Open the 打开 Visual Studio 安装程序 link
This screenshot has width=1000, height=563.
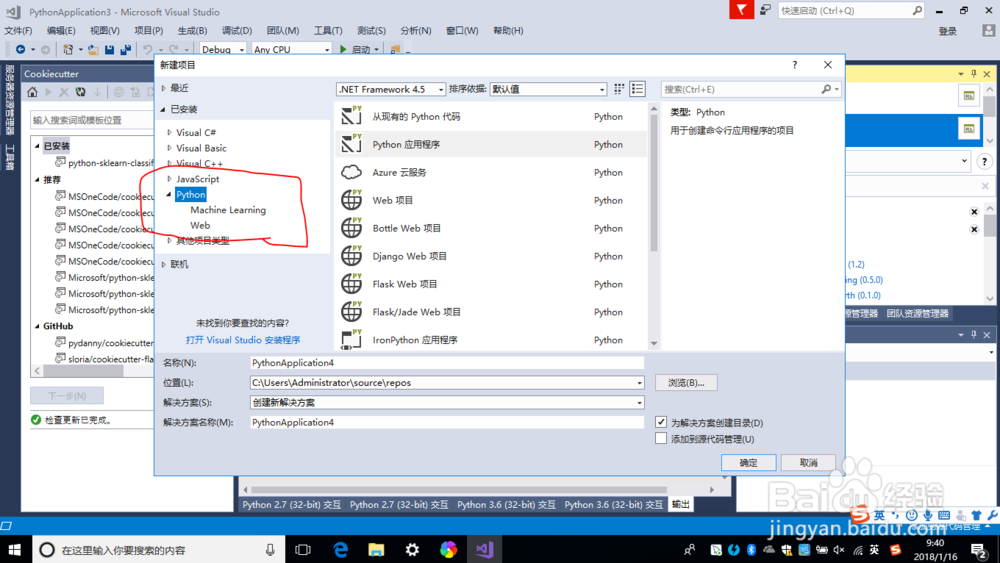[243, 340]
